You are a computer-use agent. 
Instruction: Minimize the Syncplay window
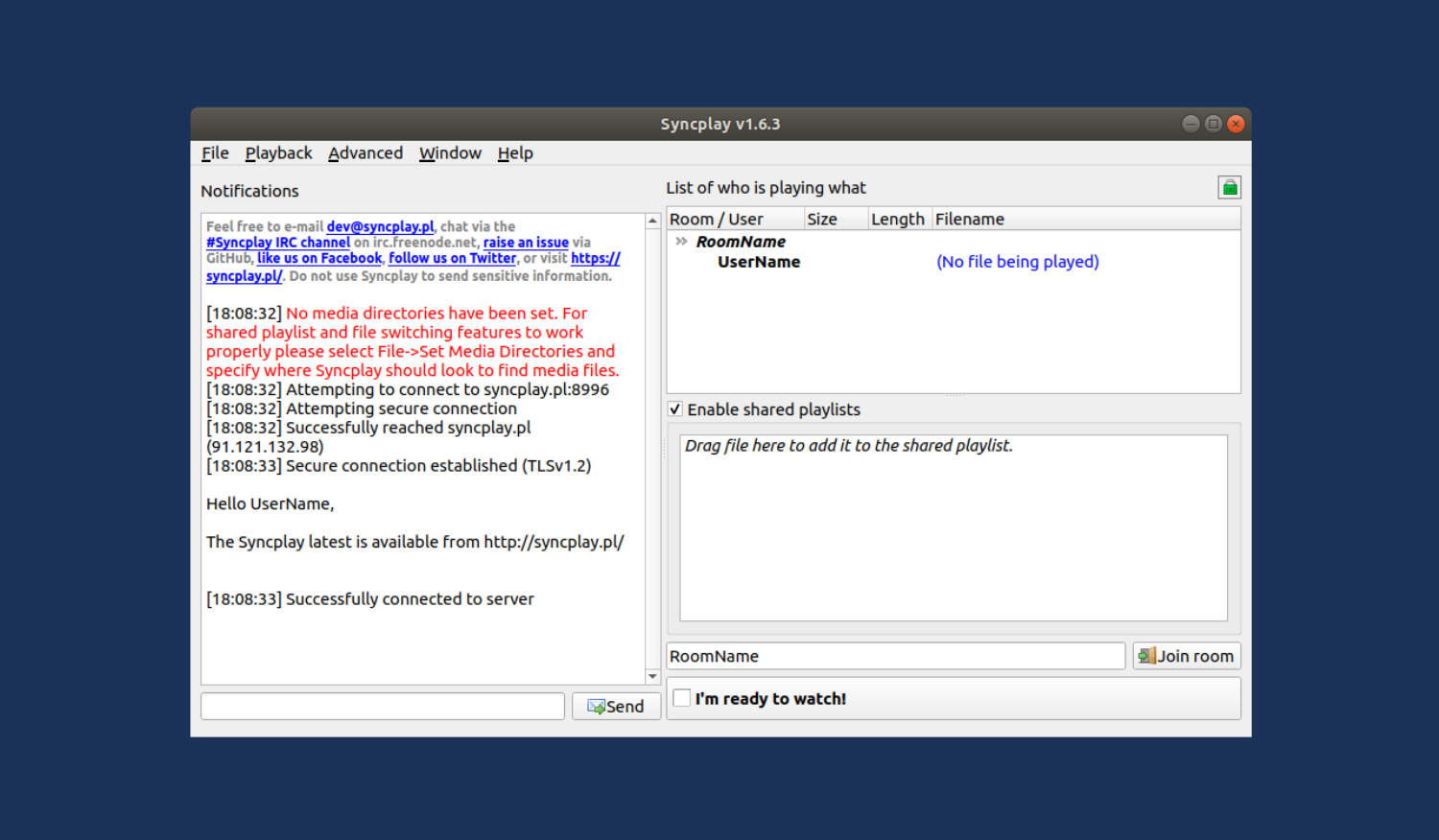(1191, 124)
